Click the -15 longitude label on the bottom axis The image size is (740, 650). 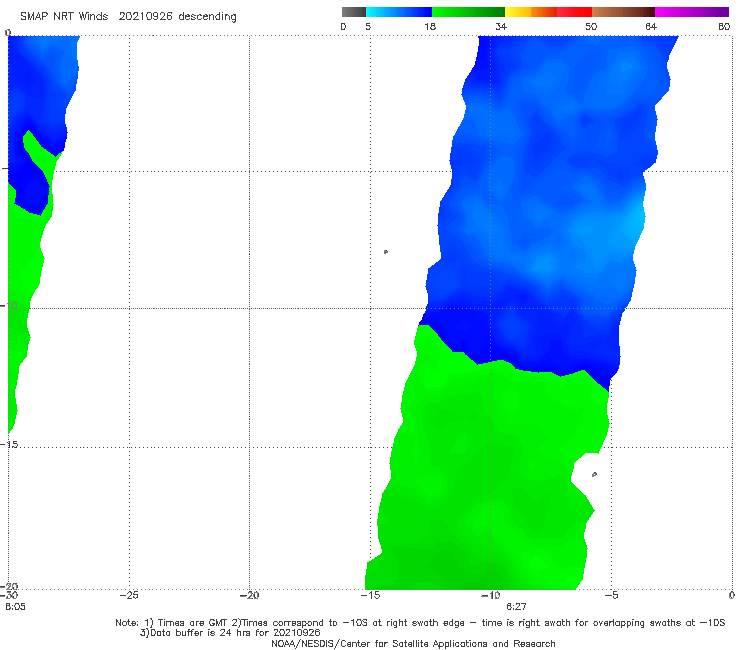[370, 595]
